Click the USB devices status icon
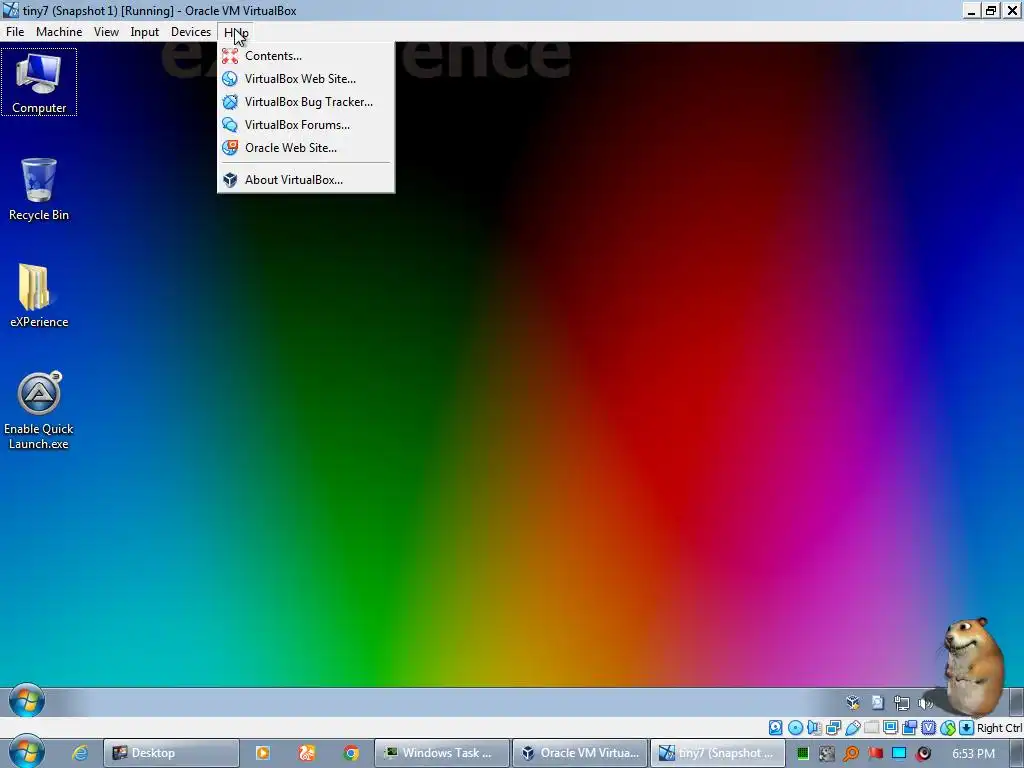This screenshot has width=1024, height=768. pos(852,728)
